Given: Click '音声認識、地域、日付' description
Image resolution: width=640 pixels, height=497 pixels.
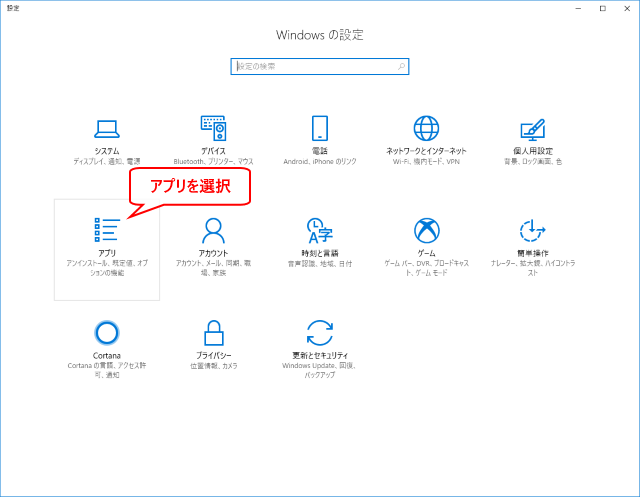Looking at the screenshot, I should point(320,264).
